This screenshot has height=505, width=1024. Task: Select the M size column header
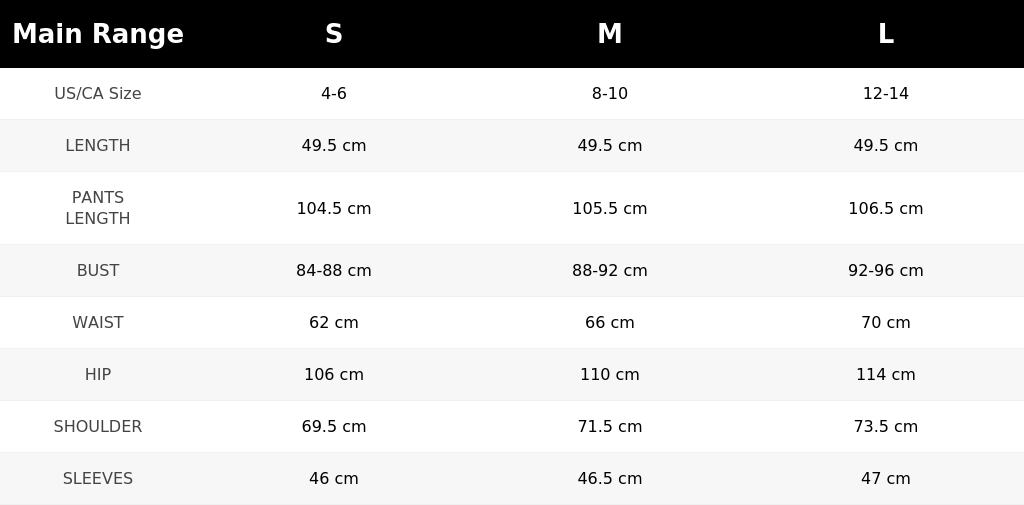(609, 34)
